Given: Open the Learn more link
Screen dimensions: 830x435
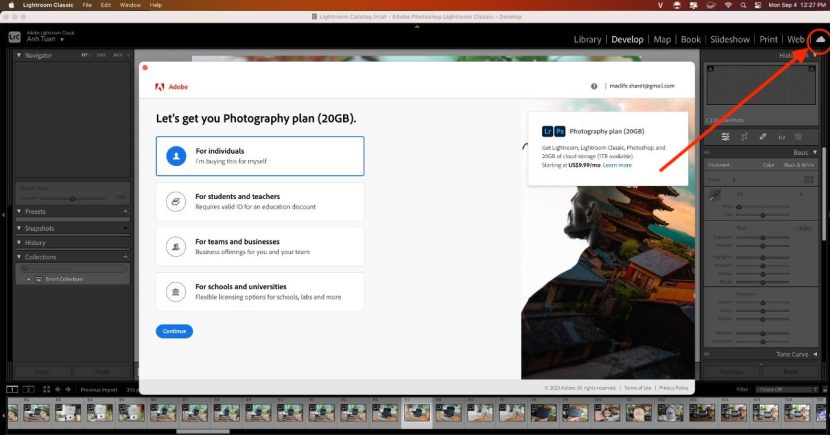Looking at the screenshot, I should 617,165.
